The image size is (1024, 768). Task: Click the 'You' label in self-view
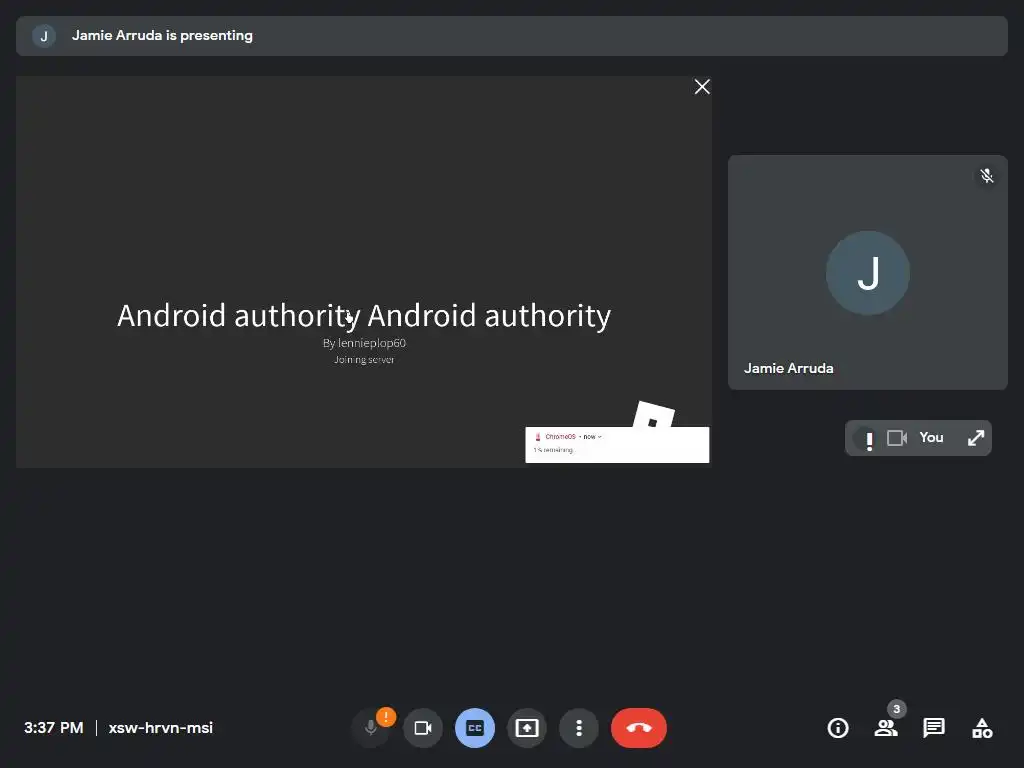(x=931, y=438)
